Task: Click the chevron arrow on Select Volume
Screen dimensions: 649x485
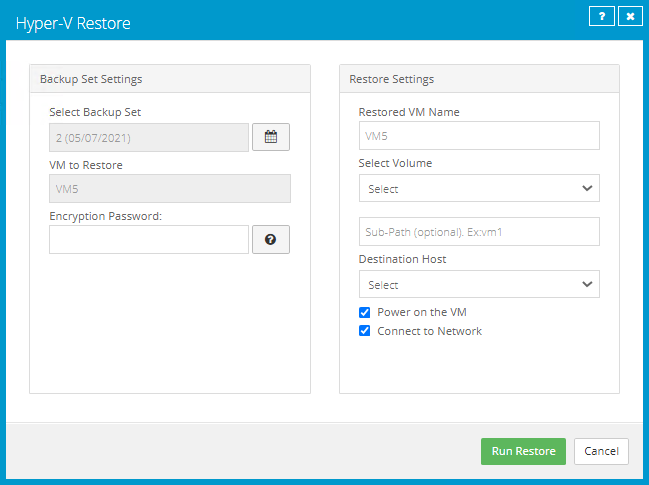Action: point(586,188)
